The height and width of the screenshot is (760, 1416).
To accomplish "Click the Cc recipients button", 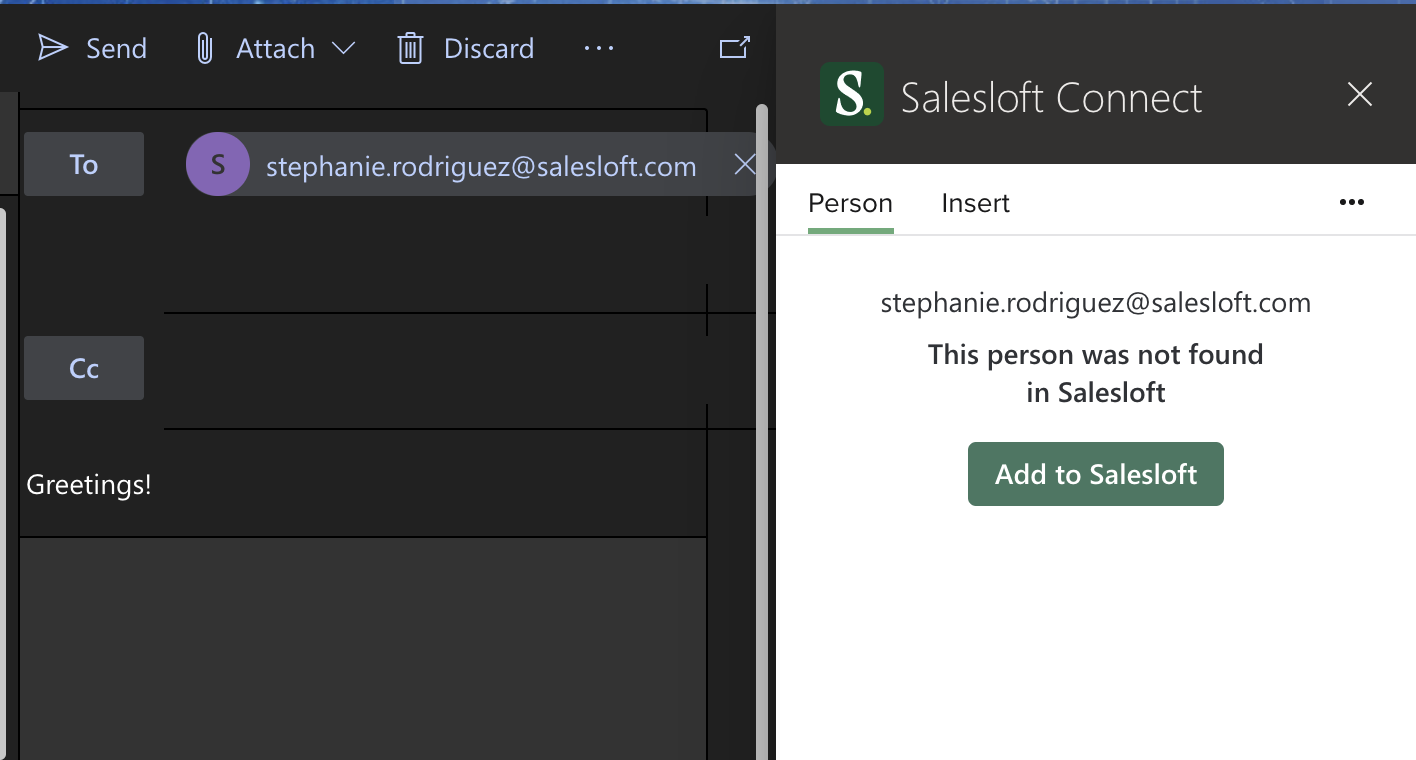I will point(84,368).
